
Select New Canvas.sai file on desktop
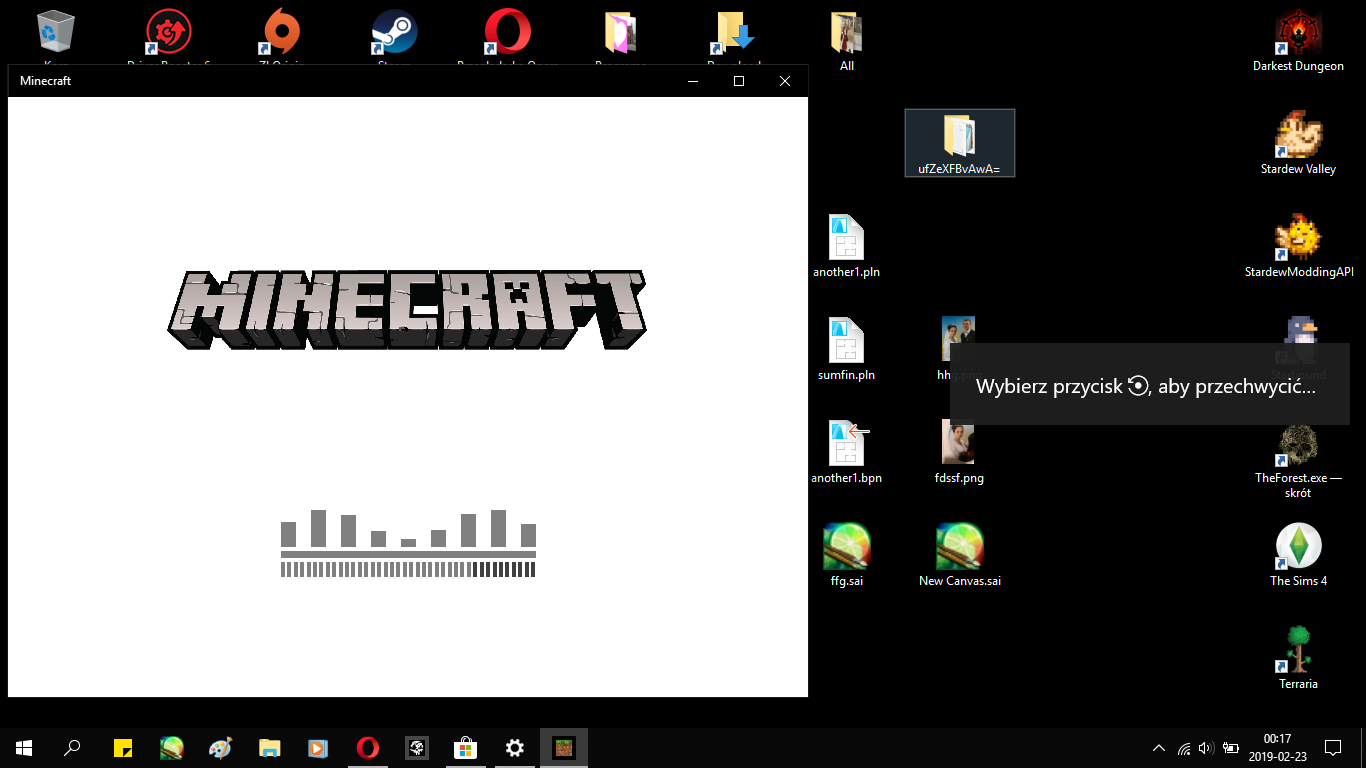(959, 548)
